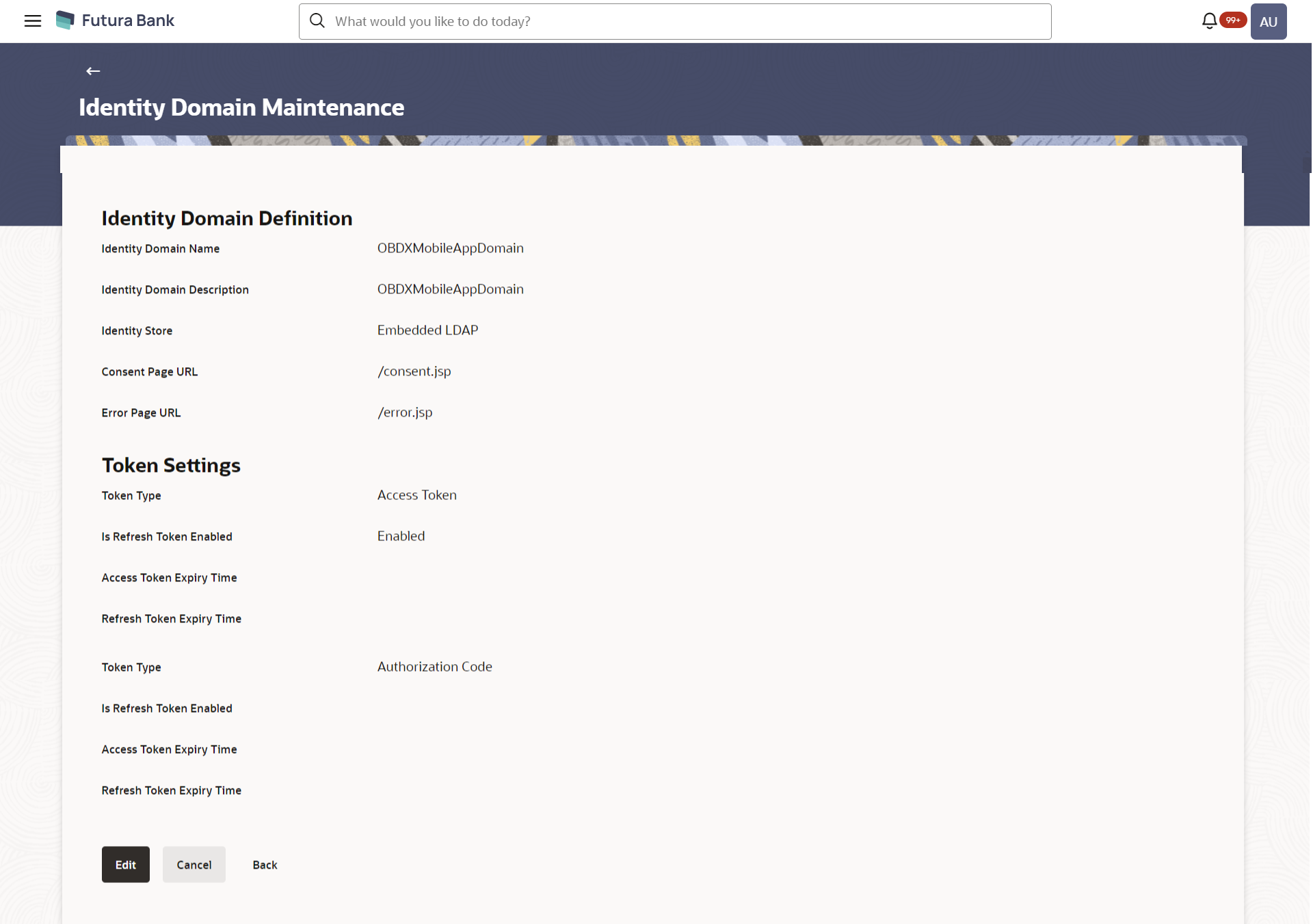Image resolution: width=1313 pixels, height=924 pixels.
Task: Click the Identity Domain Maintenance heading
Action: coord(241,107)
